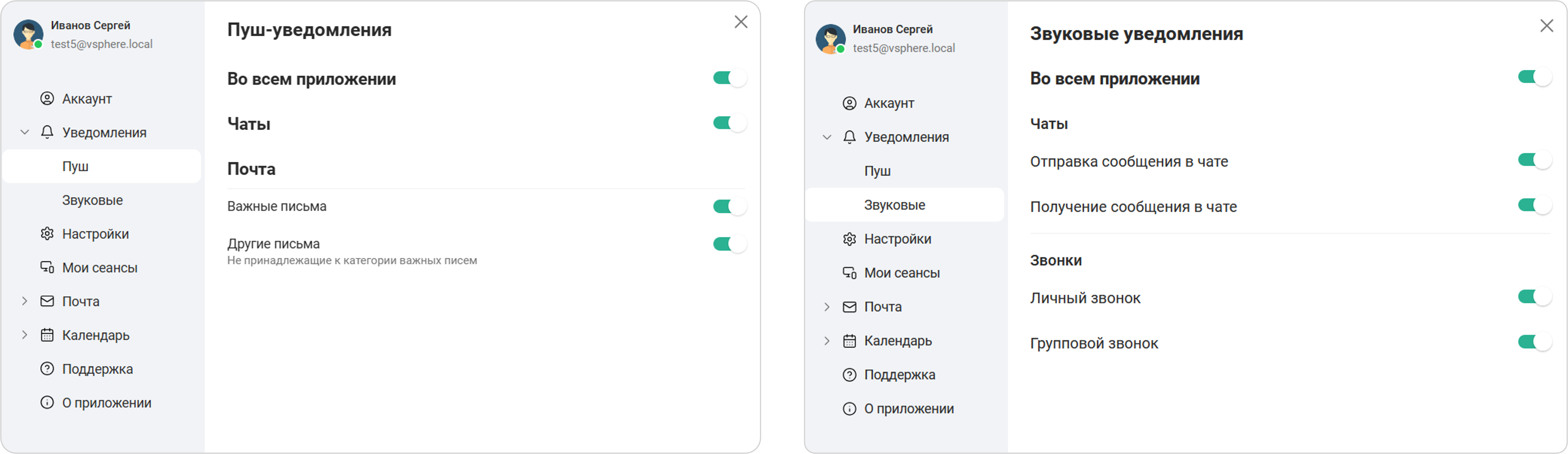Click Почта envelope icon in Пуш-уведомления window sidebar
1568x454 pixels.
(x=47, y=301)
